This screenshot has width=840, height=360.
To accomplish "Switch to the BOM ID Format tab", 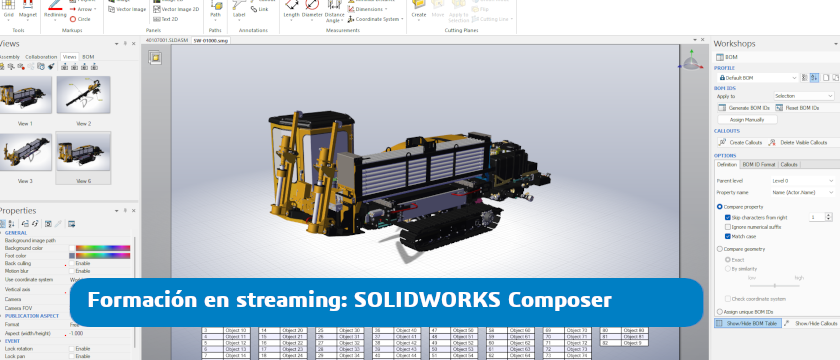I will pyautogui.click(x=758, y=164).
